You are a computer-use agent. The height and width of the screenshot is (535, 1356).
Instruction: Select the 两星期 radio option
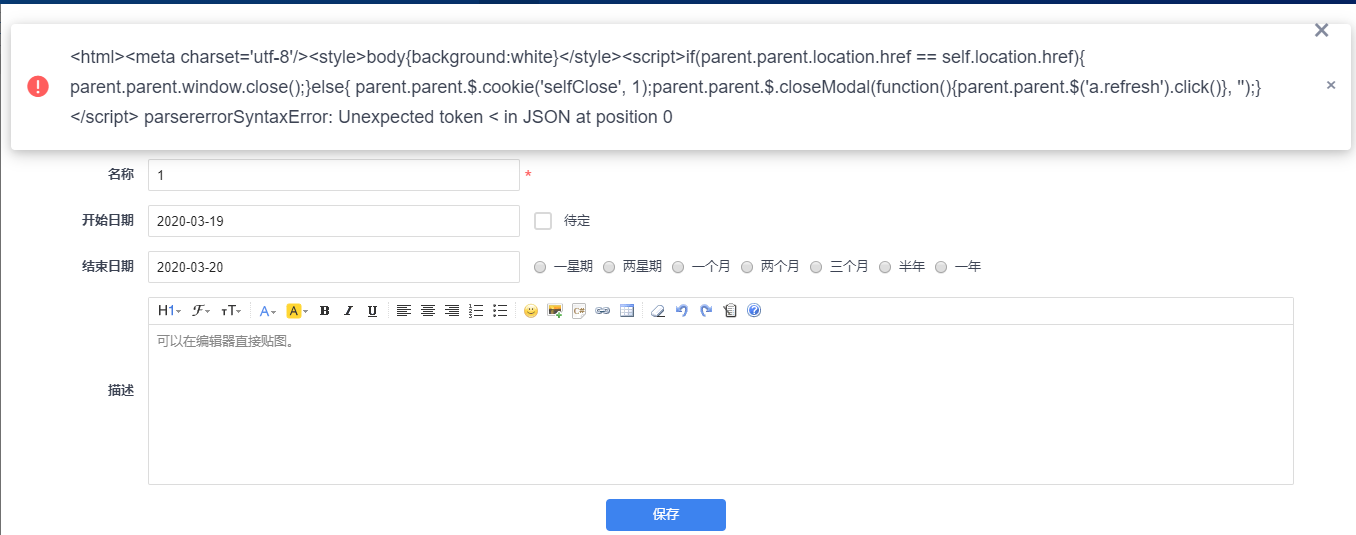pyautogui.click(x=609, y=267)
